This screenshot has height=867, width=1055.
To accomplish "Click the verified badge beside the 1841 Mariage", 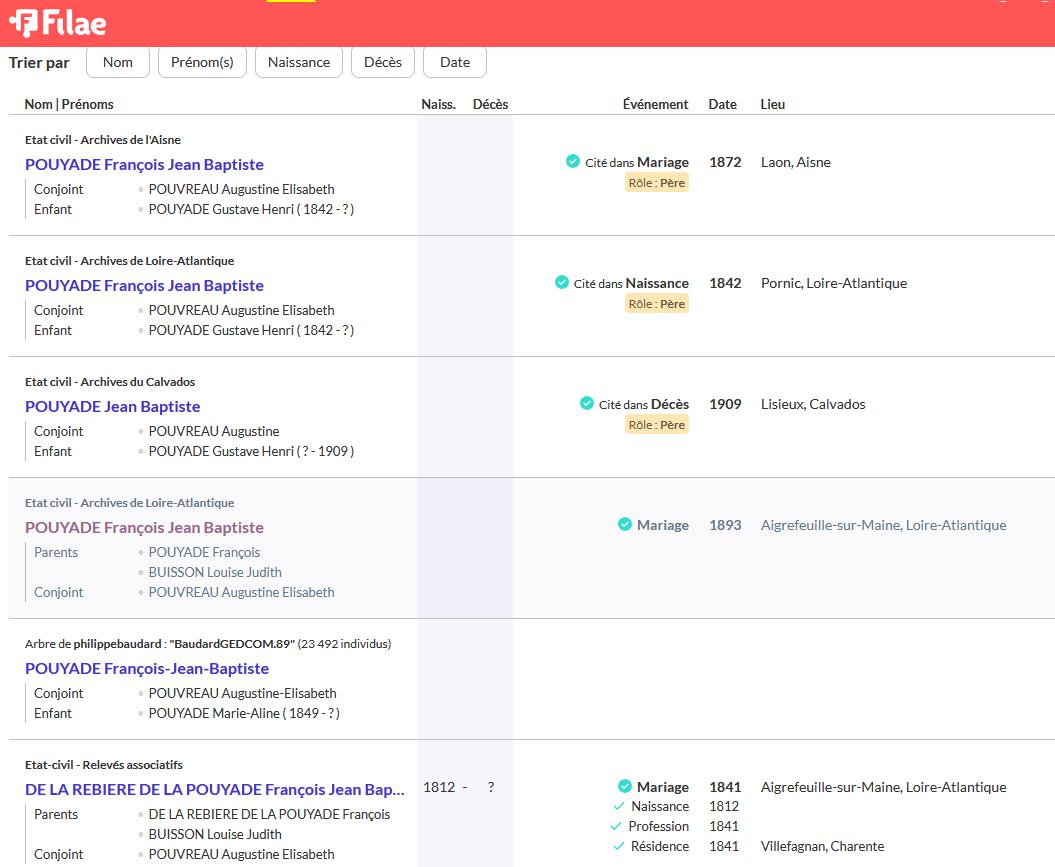I will (x=625, y=786).
